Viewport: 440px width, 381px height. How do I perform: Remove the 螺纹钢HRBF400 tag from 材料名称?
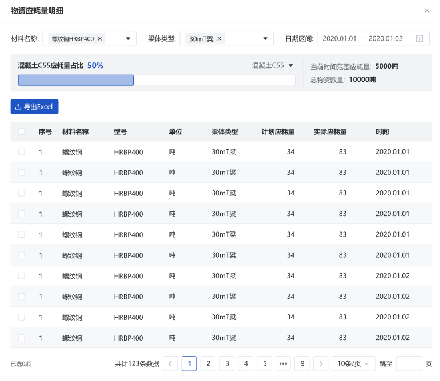[100, 39]
